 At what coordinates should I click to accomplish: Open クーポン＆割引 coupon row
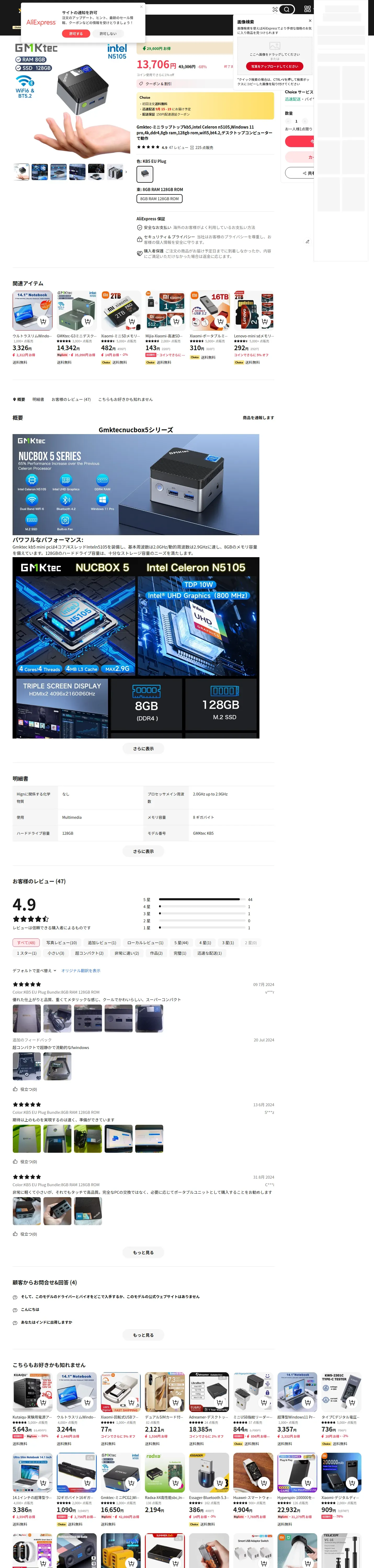[x=185, y=83]
